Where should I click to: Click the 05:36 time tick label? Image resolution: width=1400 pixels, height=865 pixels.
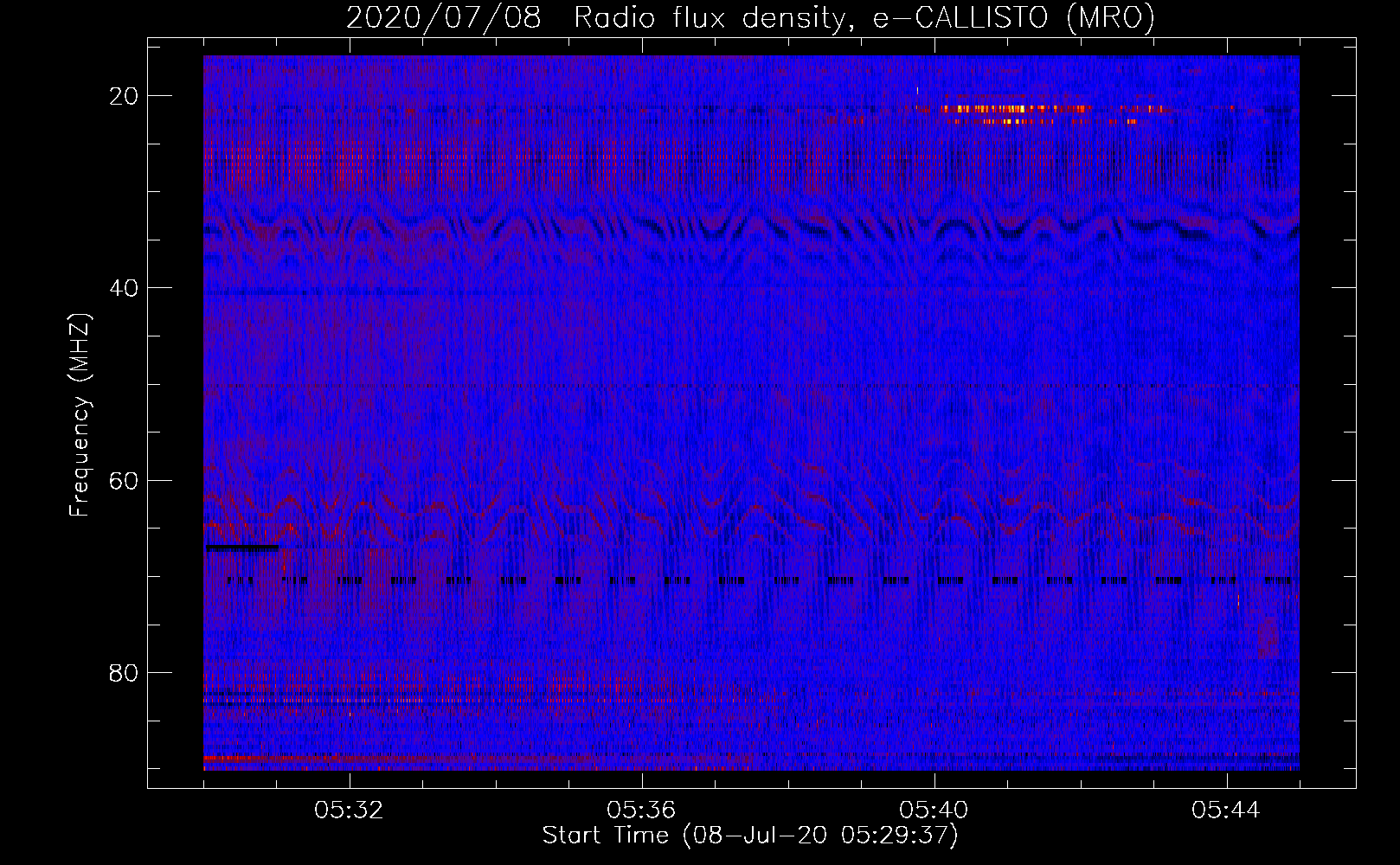tap(642, 811)
